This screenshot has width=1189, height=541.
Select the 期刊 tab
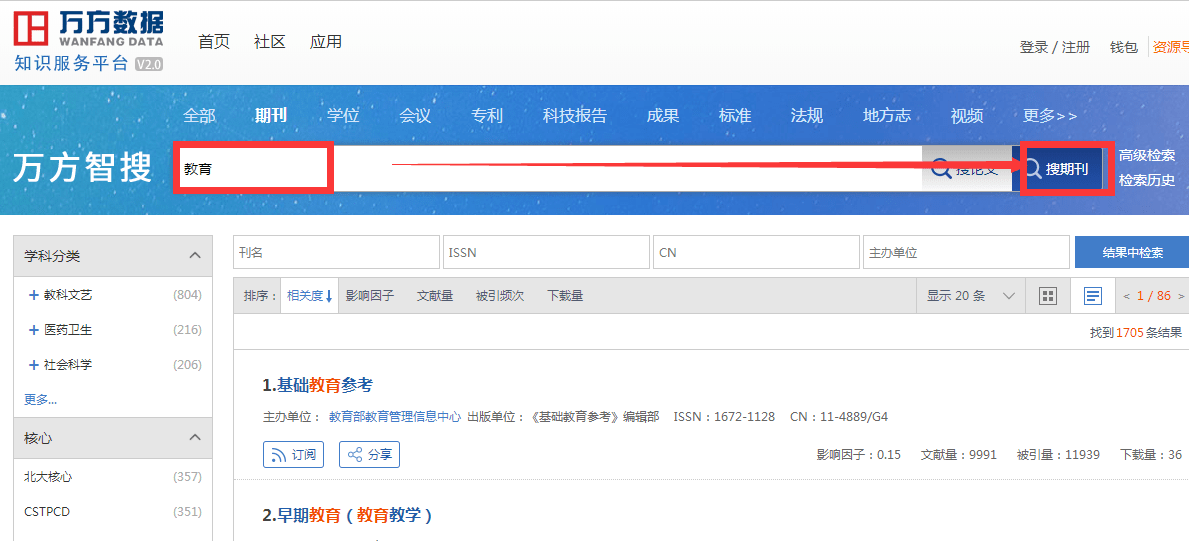coord(271,115)
